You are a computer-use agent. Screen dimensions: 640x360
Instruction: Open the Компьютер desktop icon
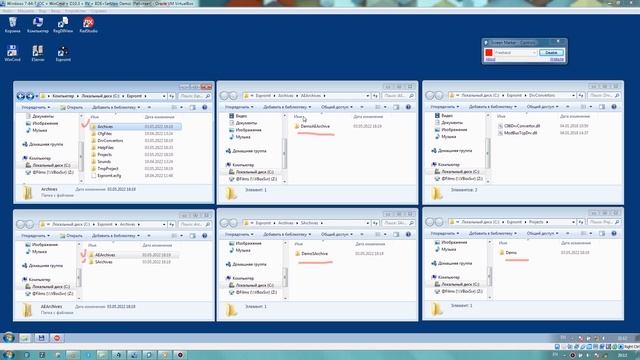[x=38, y=24]
